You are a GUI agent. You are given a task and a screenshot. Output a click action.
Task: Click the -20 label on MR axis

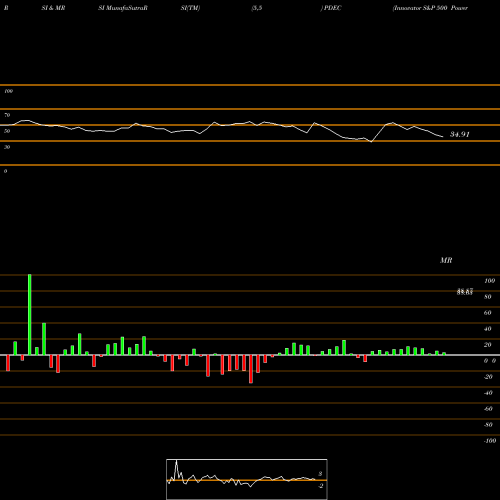tap(488, 377)
